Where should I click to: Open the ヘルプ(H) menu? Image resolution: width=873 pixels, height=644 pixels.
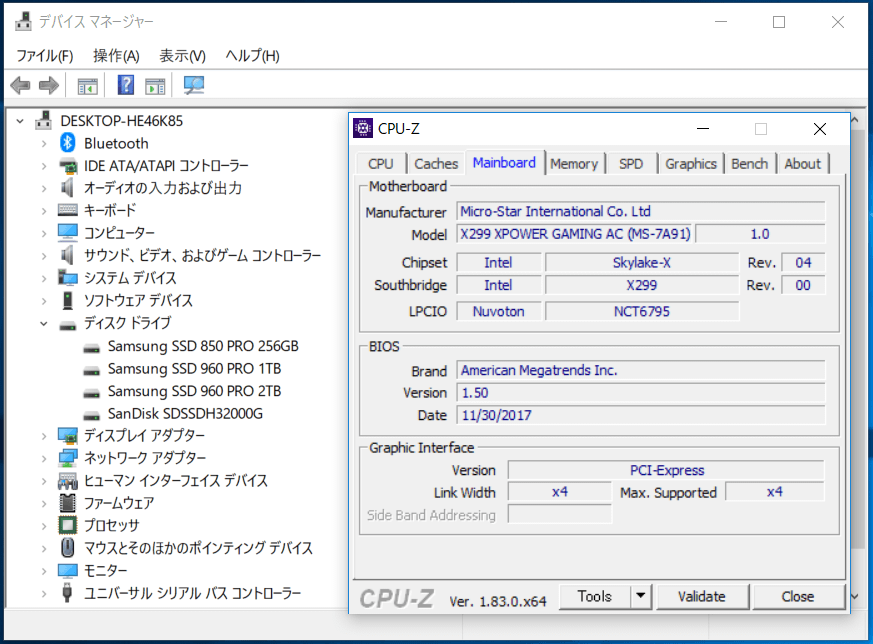[252, 56]
